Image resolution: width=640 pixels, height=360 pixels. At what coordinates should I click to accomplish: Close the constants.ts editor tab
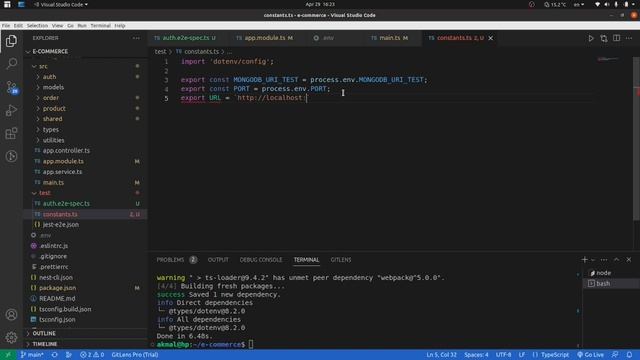491,38
